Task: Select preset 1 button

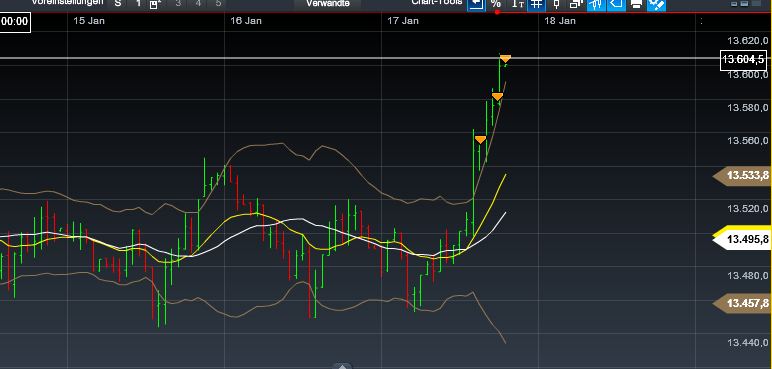Action: tap(138, 3)
